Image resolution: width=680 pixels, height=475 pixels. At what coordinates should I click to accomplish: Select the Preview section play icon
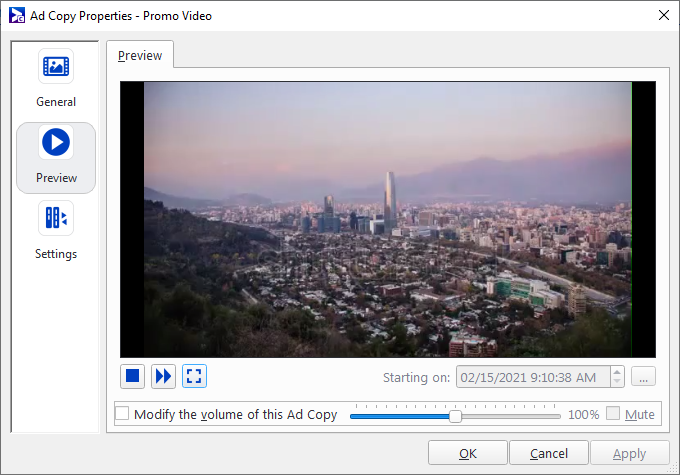(x=56, y=142)
